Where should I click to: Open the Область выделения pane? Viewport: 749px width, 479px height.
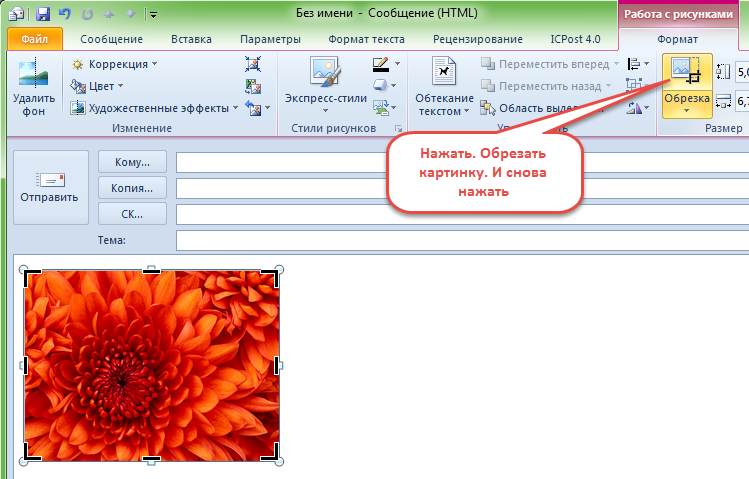coord(542,108)
